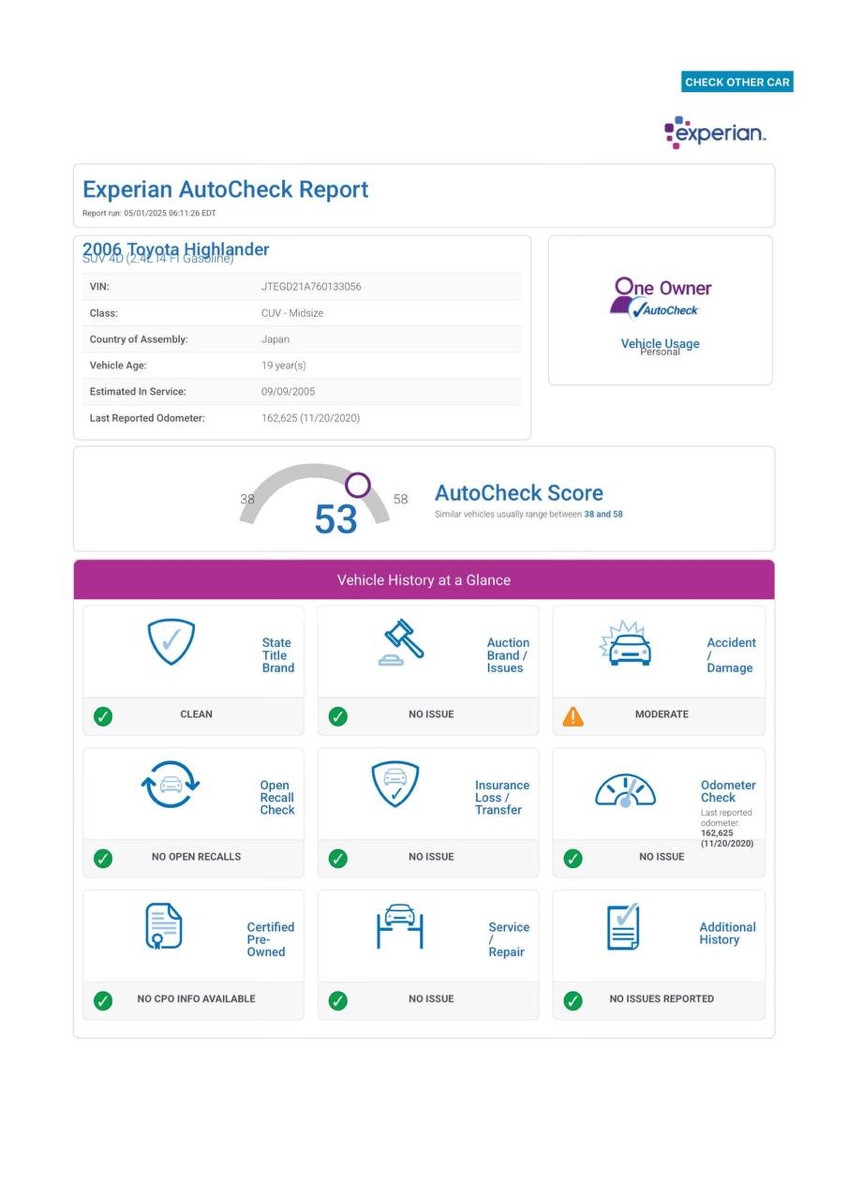Click the Additional History document icon

pos(624,926)
